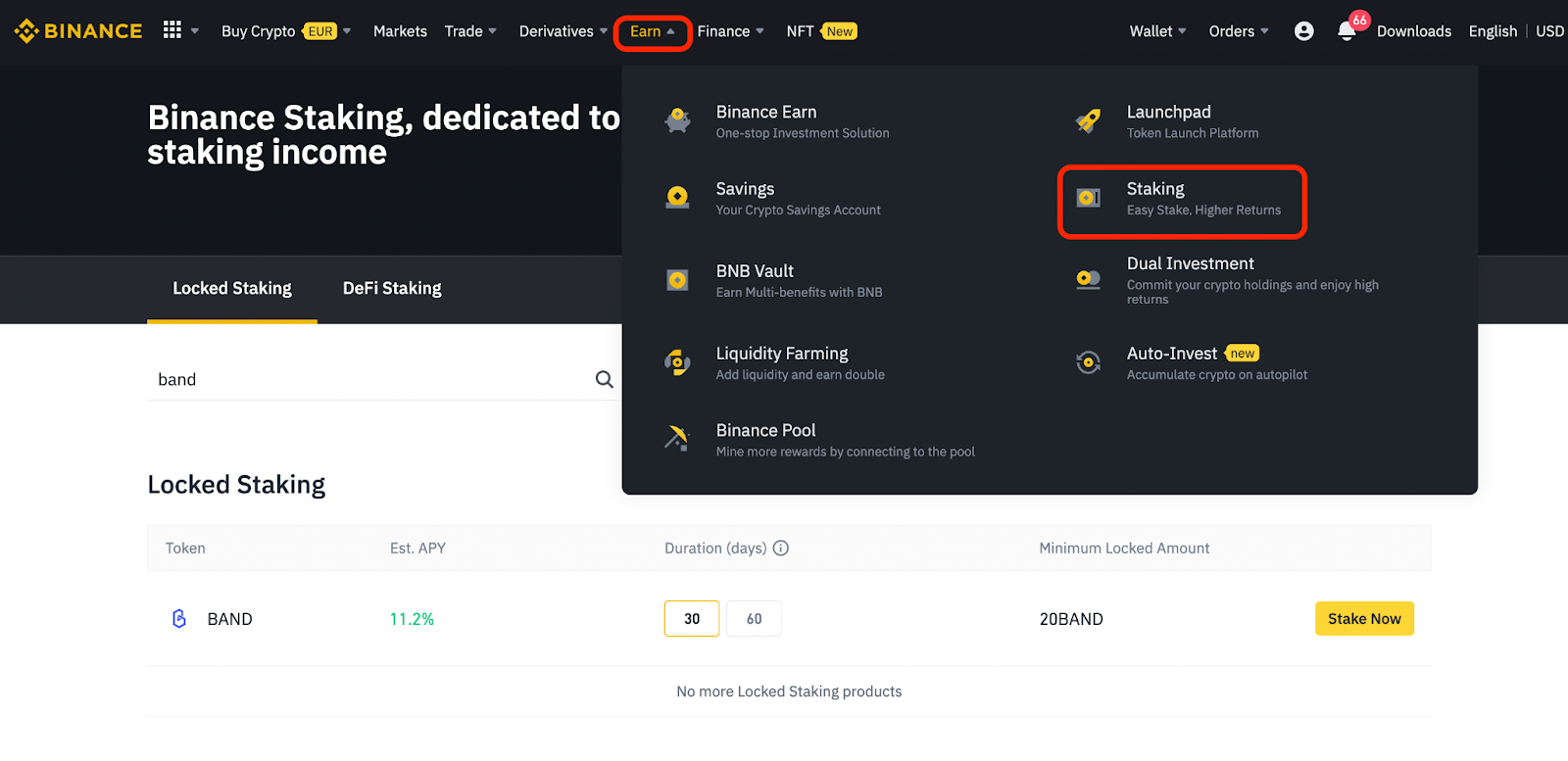Open the Downloads link
The image size is (1568, 761).
pos(1414,31)
